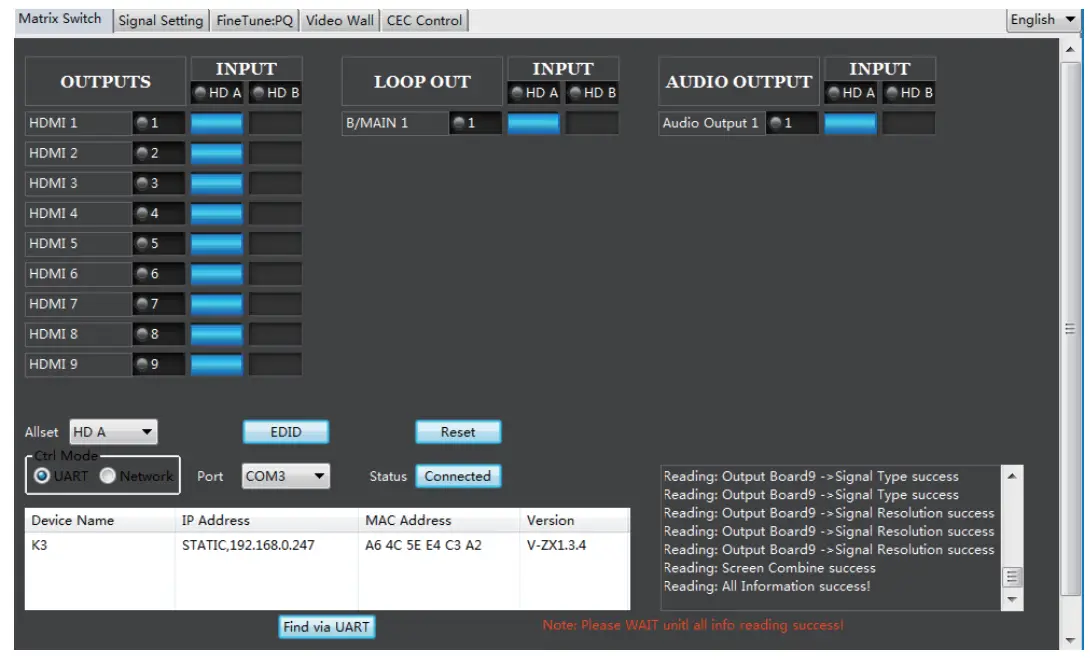This screenshot has height=661, width=1090.
Task: Click the EDID button
Action: click(286, 431)
